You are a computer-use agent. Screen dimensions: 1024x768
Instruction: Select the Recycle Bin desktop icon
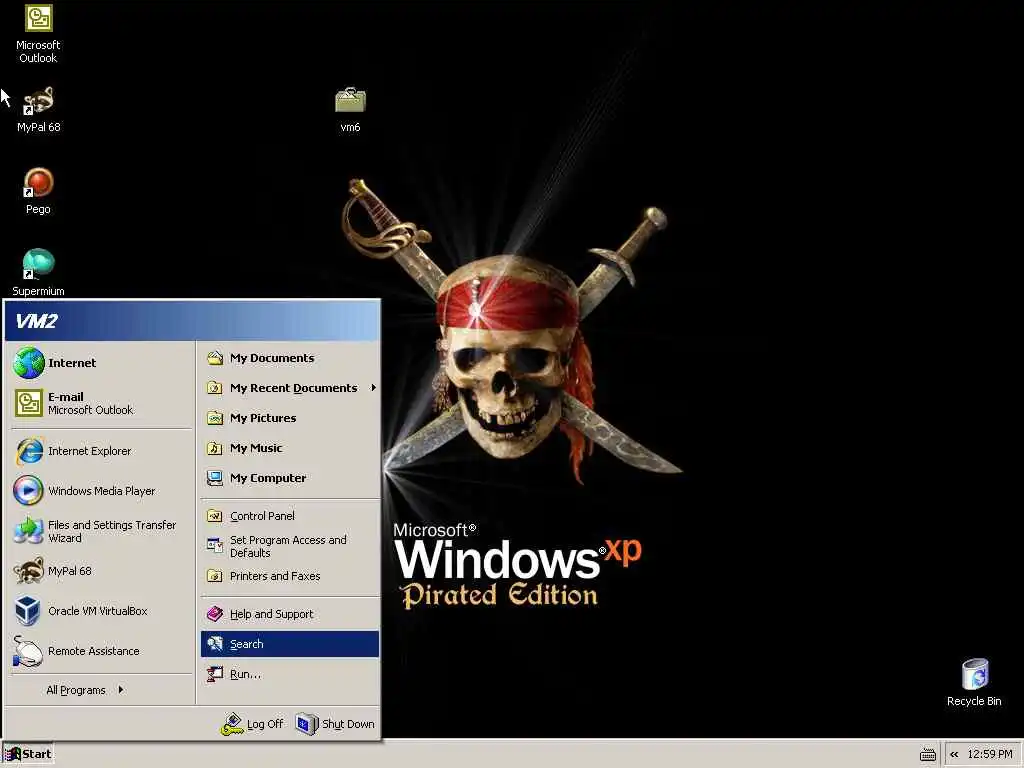pos(974,682)
